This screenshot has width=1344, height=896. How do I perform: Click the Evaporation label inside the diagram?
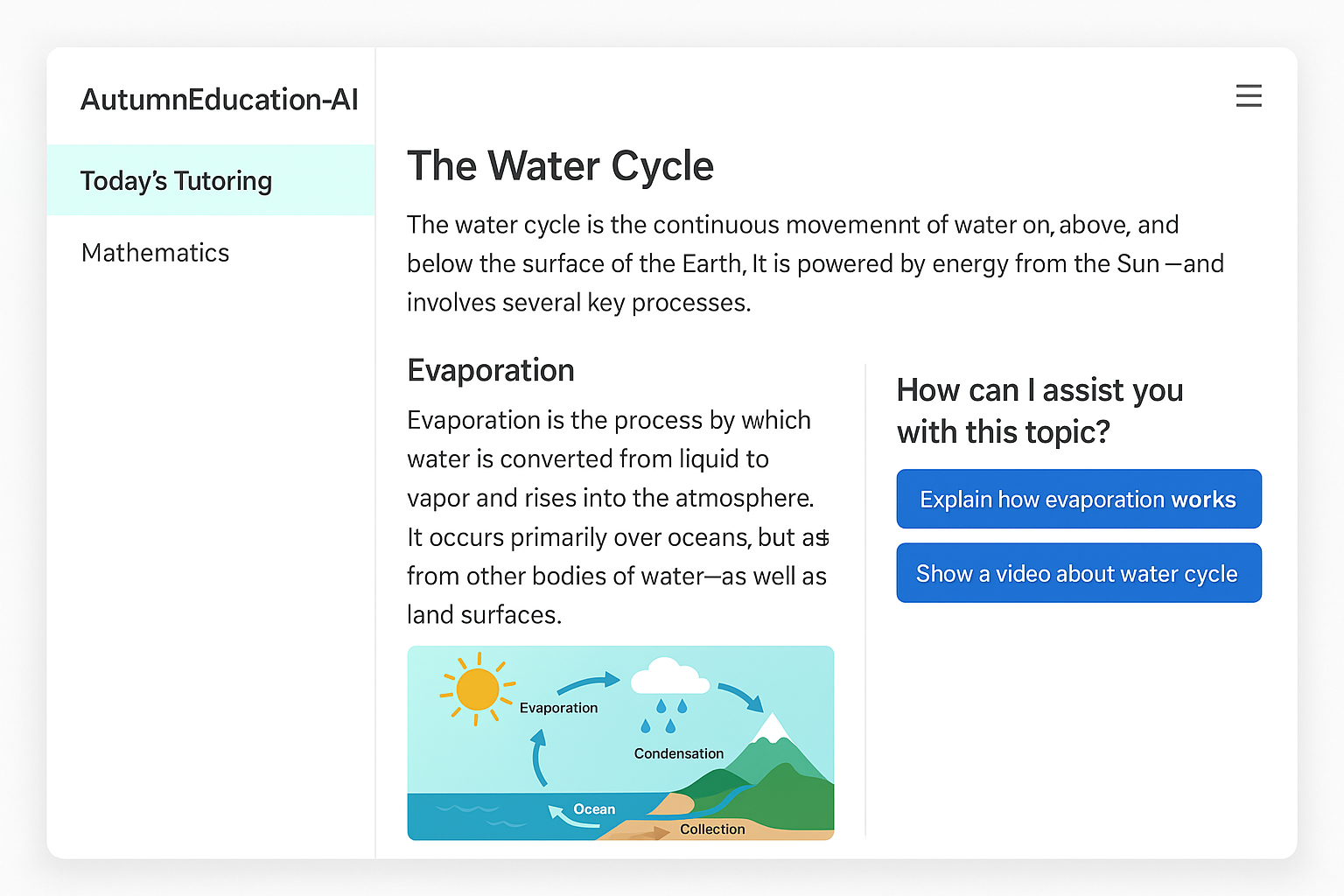(x=558, y=708)
